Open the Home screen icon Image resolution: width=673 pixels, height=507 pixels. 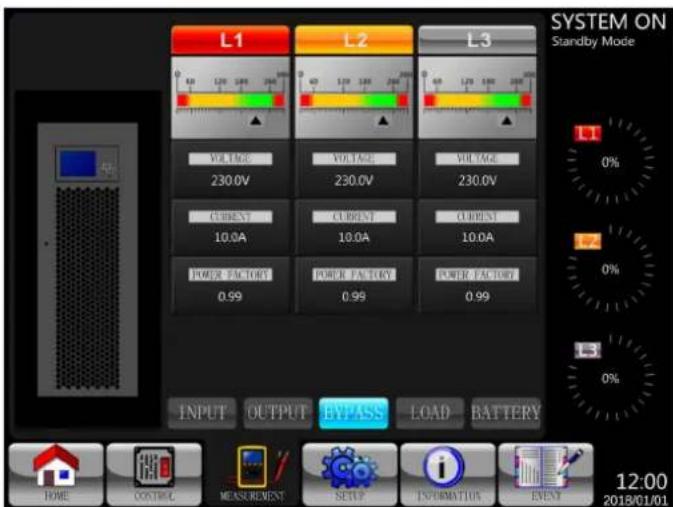pos(56,474)
